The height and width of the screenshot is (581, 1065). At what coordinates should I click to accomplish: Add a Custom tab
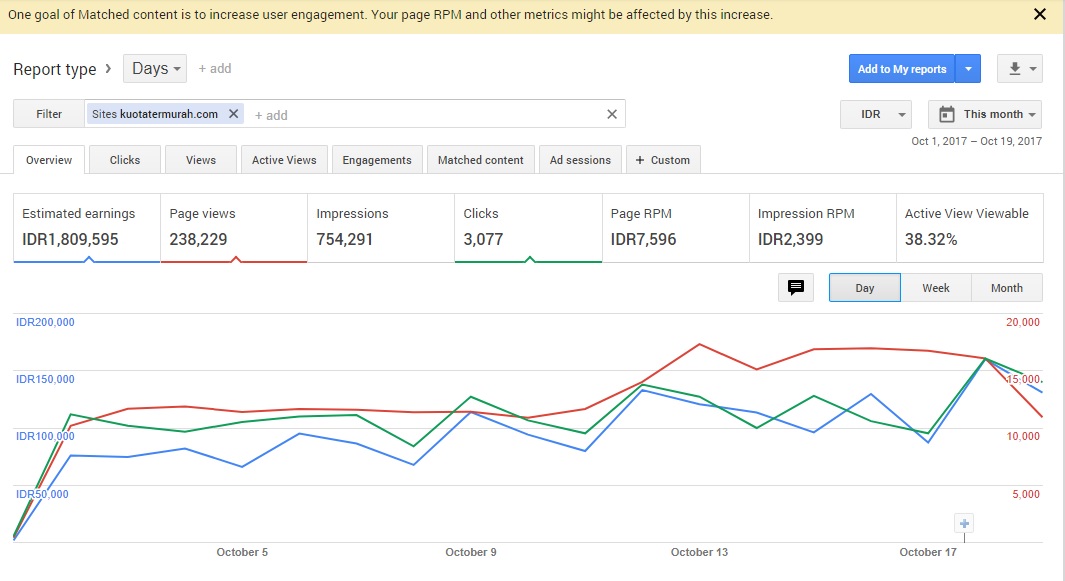click(x=663, y=160)
